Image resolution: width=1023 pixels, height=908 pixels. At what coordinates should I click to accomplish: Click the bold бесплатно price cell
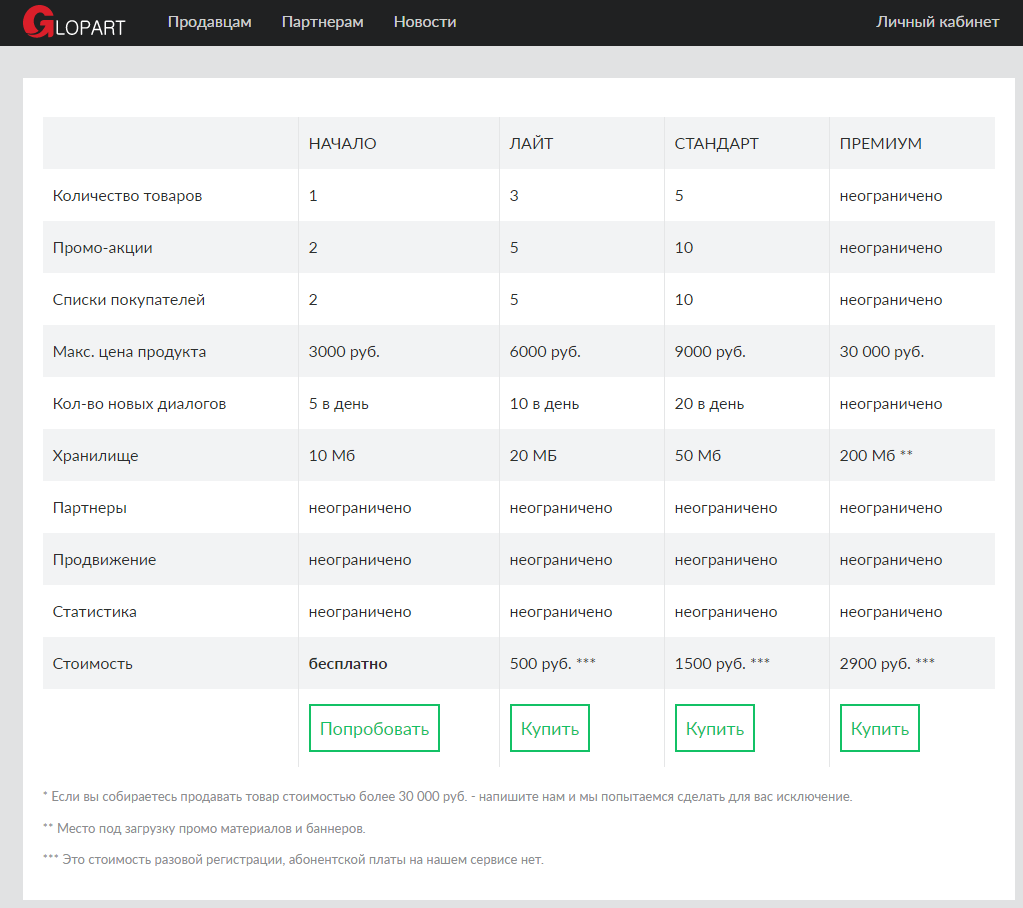click(348, 664)
